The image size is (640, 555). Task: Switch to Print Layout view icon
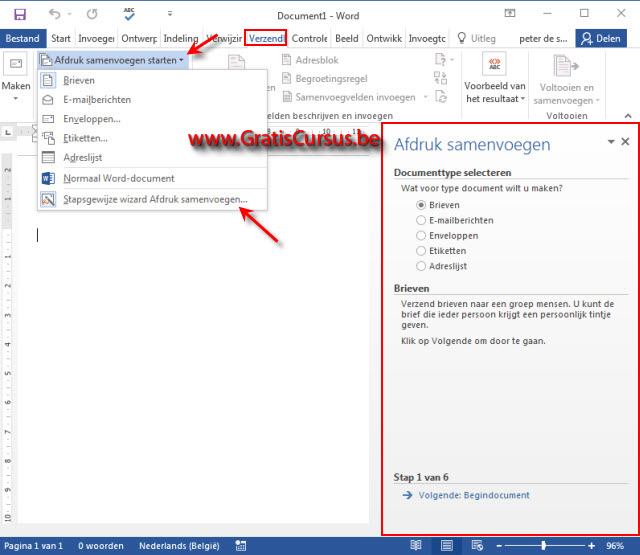(447, 545)
